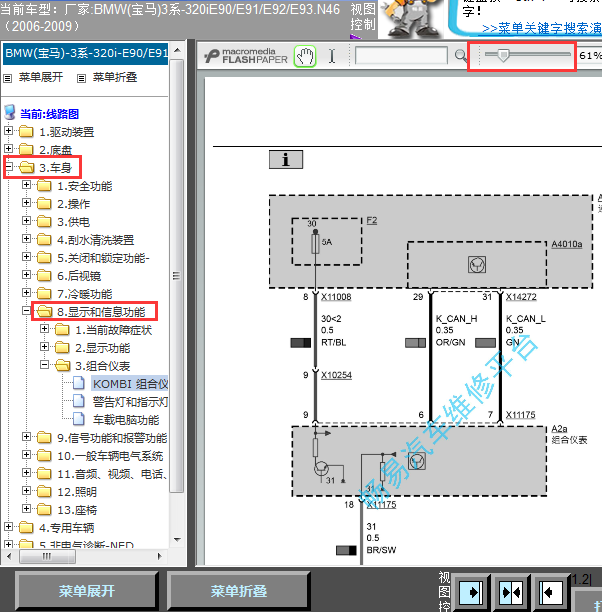Click the bottom 菜单折叠 button

(x=239, y=591)
